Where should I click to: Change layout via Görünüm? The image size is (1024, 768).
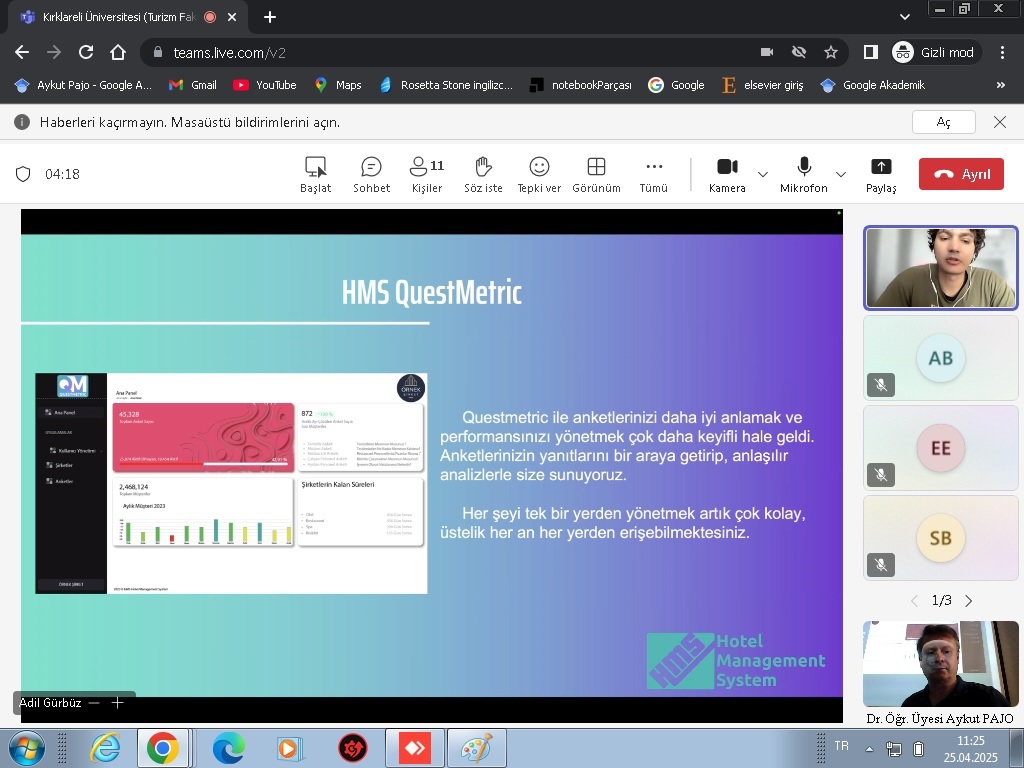(596, 174)
